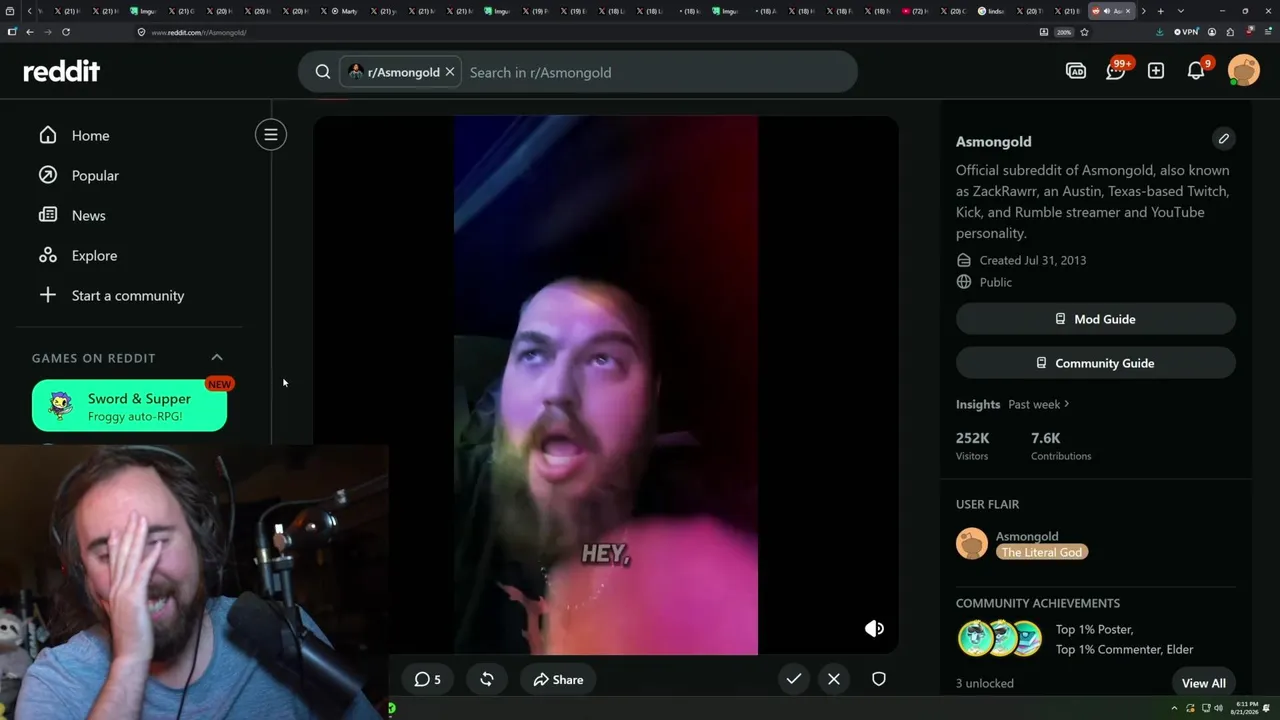The width and height of the screenshot is (1280, 720).
Task: Click the community achievements badges
Action: [1000, 638]
